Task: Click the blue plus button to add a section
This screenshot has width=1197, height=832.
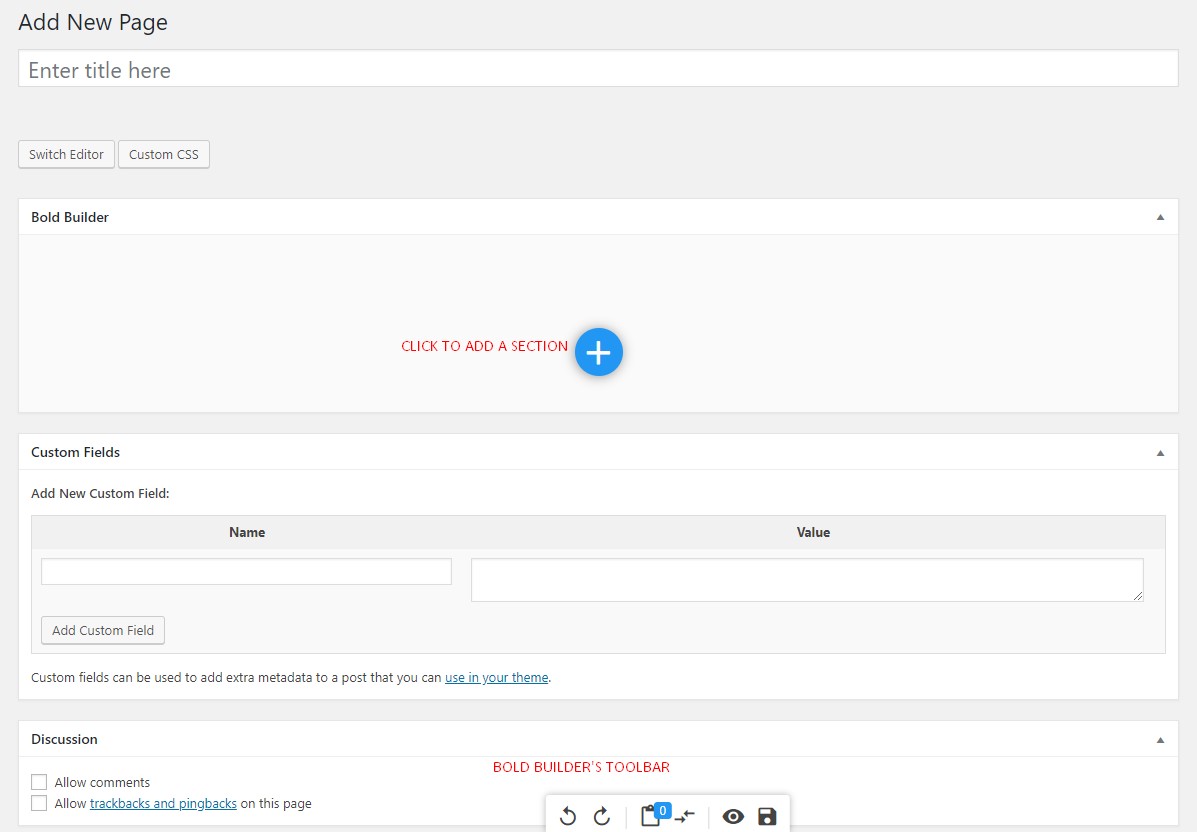Action: (598, 352)
